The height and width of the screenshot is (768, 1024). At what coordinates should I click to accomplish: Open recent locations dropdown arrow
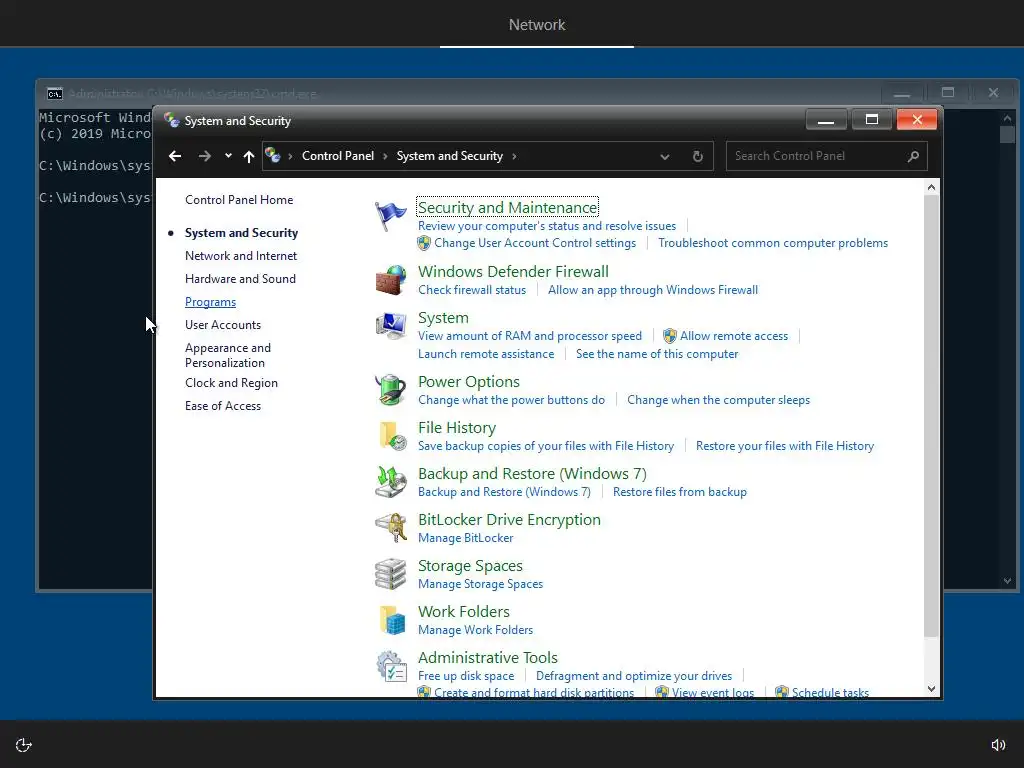[228, 156]
